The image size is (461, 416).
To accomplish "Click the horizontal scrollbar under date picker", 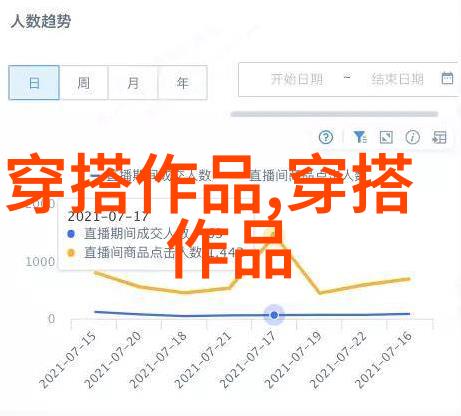I will (x=334, y=114).
